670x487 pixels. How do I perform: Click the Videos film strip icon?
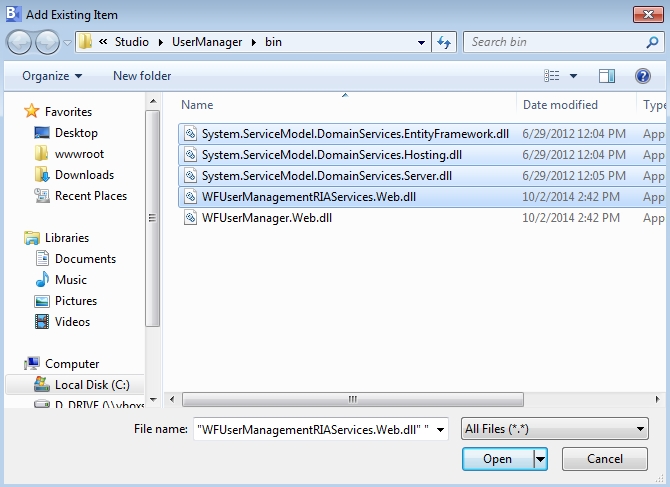(42, 322)
